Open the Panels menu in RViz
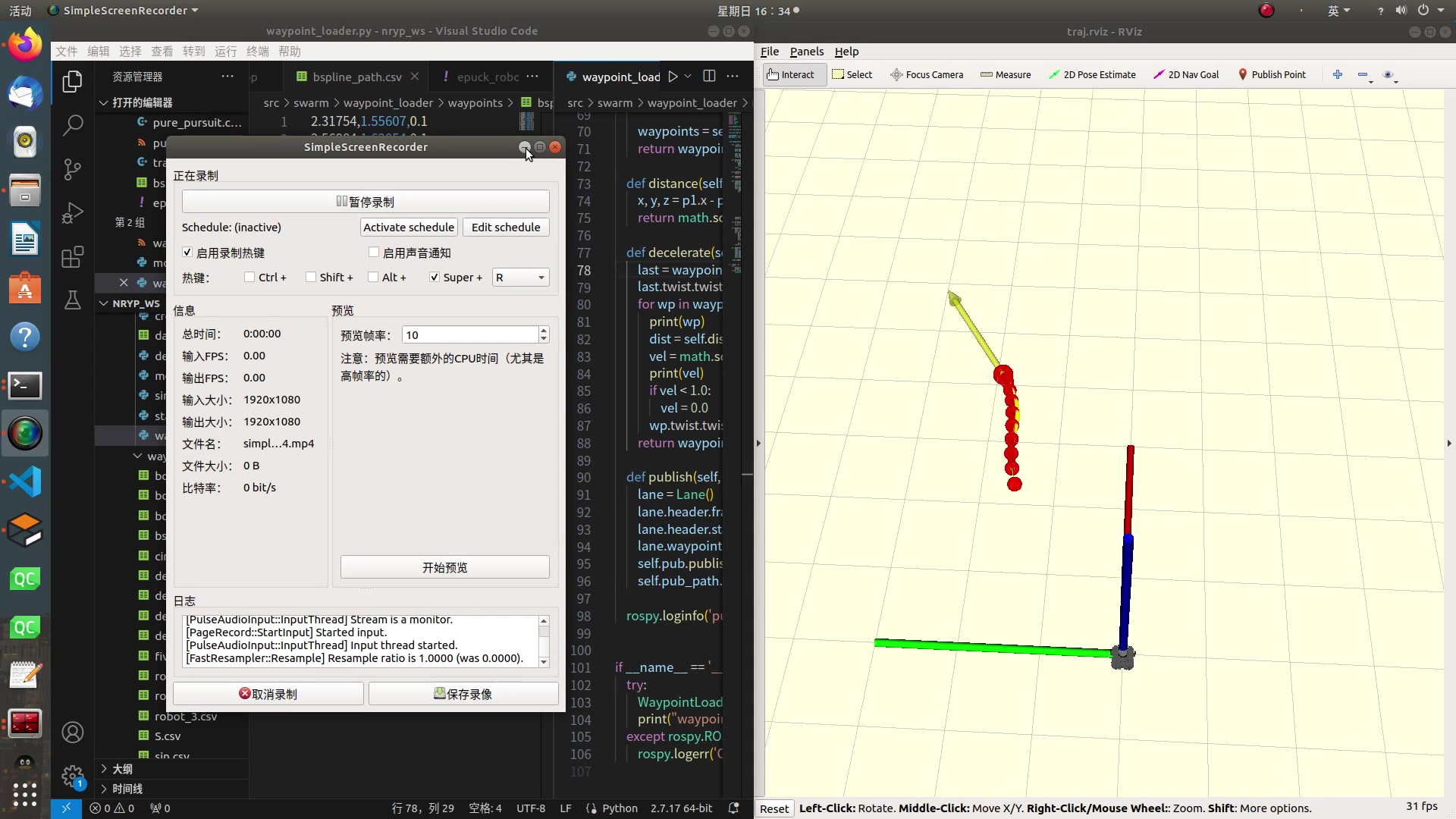The height and width of the screenshot is (819, 1456). (806, 52)
